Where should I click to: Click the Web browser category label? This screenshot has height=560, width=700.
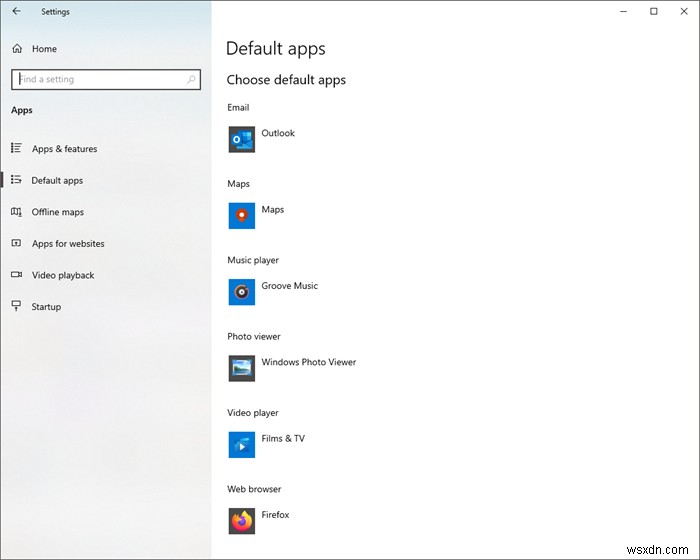coord(254,489)
